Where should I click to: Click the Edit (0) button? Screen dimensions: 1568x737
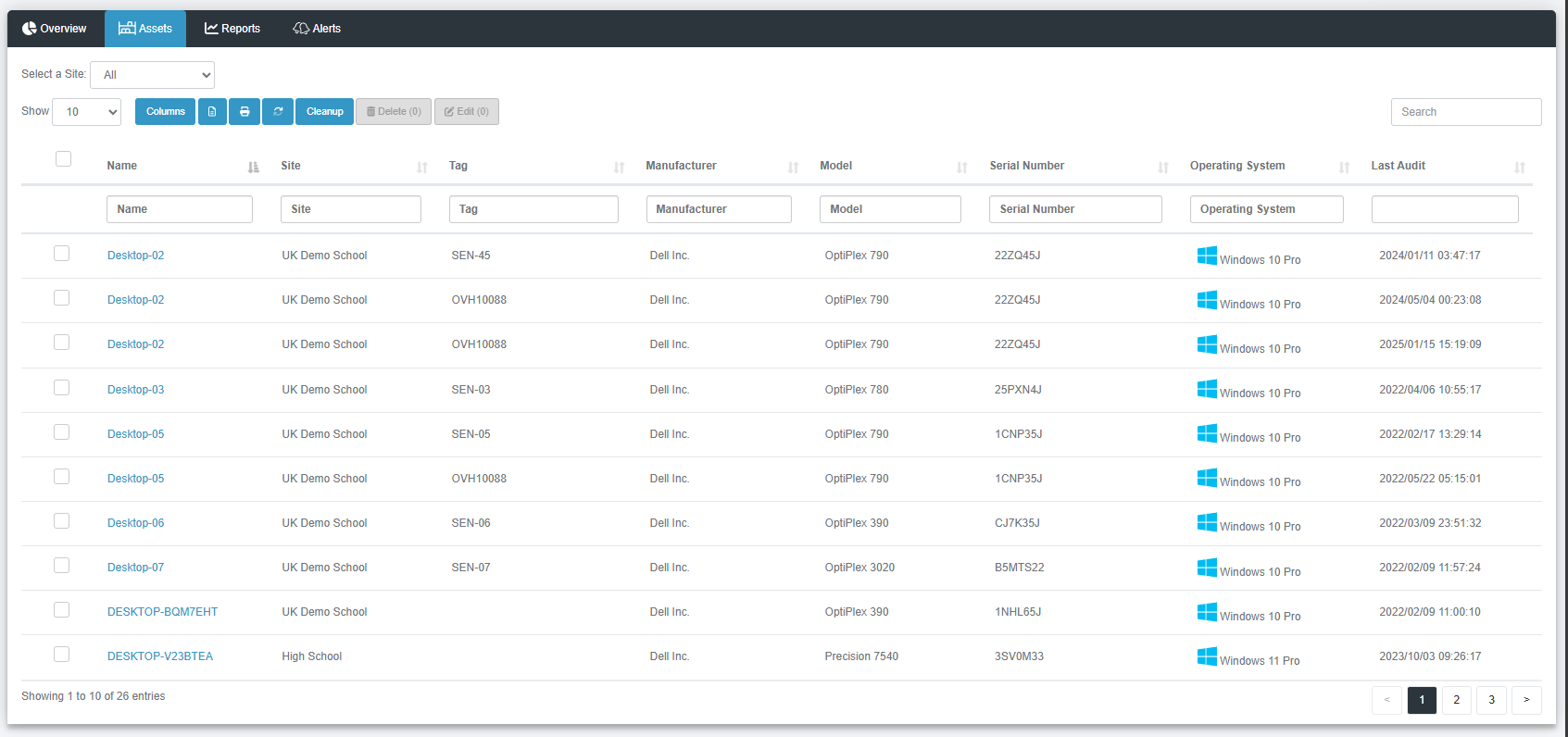tap(467, 112)
